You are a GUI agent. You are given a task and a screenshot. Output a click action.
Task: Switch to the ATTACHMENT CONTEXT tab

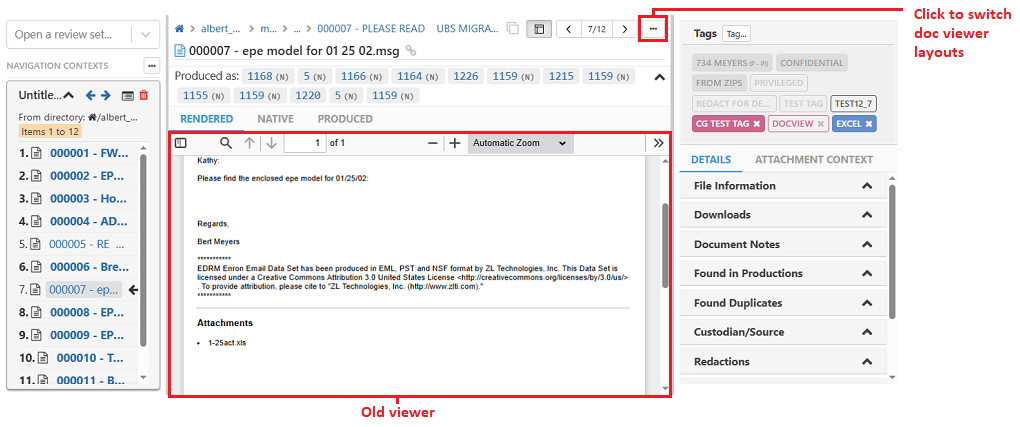click(x=814, y=159)
